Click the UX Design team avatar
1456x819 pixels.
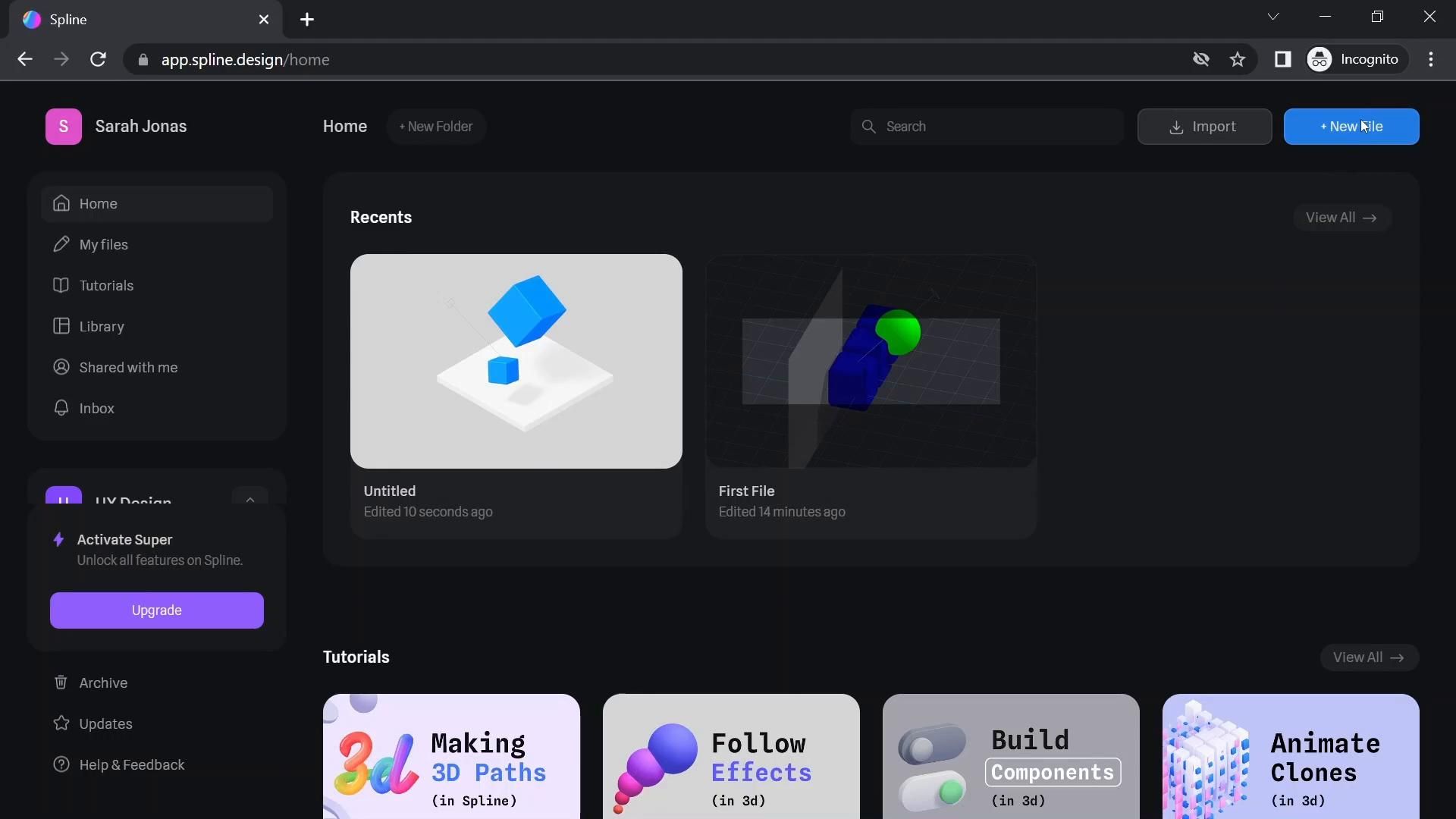(64, 496)
